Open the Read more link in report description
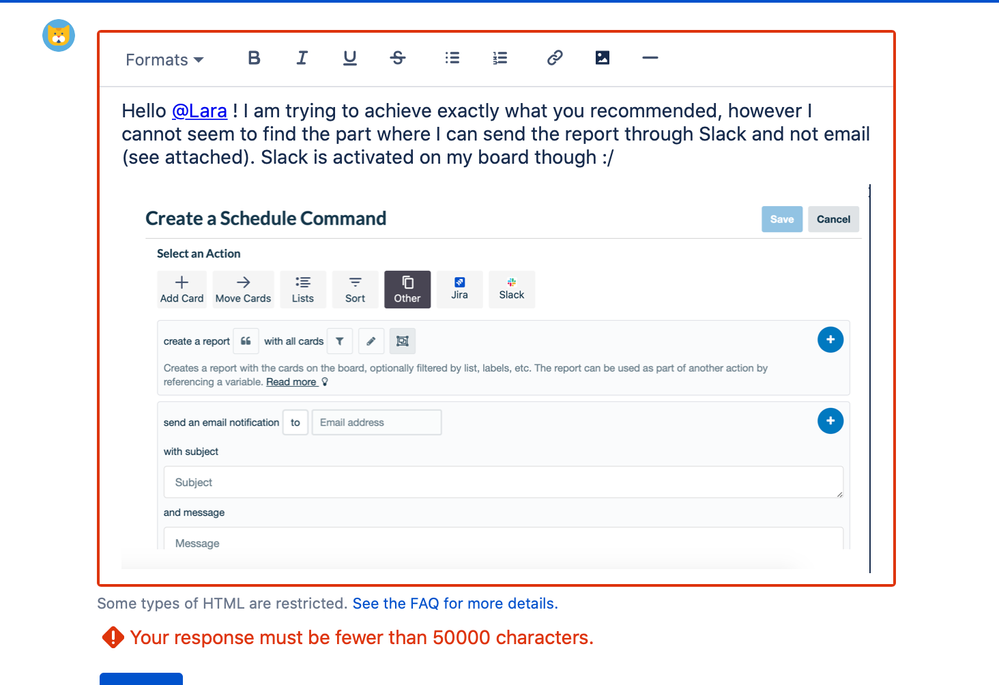This screenshot has height=685, width=999. 291,382
